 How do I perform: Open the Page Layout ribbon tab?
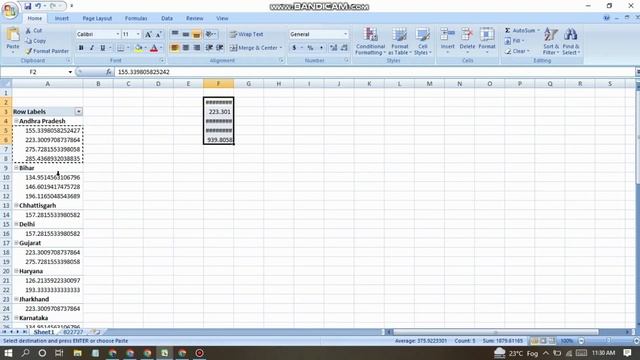point(97,18)
